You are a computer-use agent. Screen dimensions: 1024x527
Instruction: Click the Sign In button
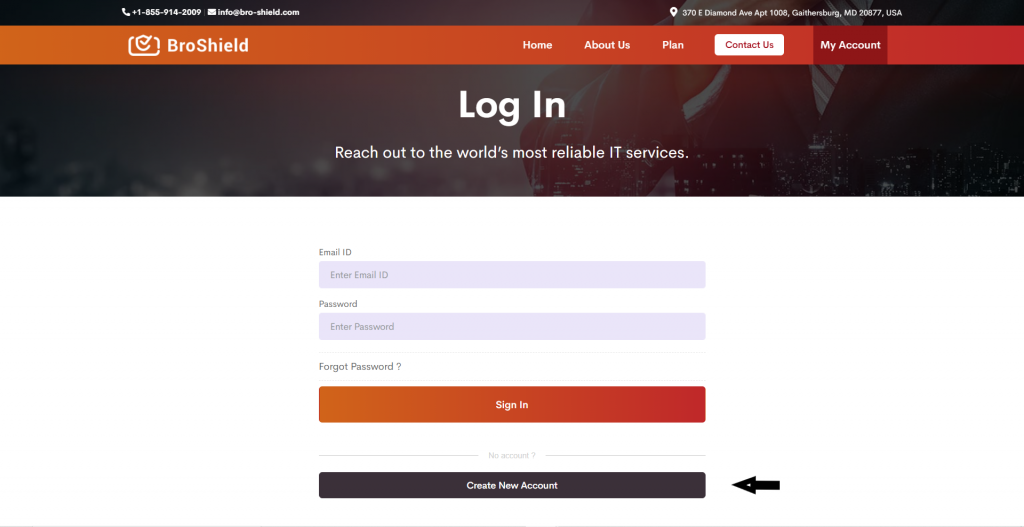pyautogui.click(x=512, y=404)
